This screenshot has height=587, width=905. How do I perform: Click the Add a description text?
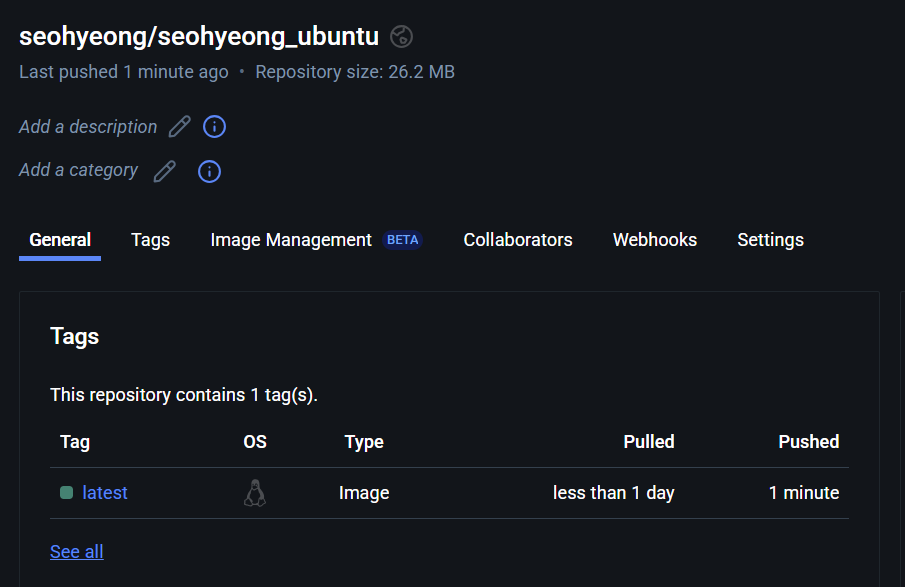point(88,127)
